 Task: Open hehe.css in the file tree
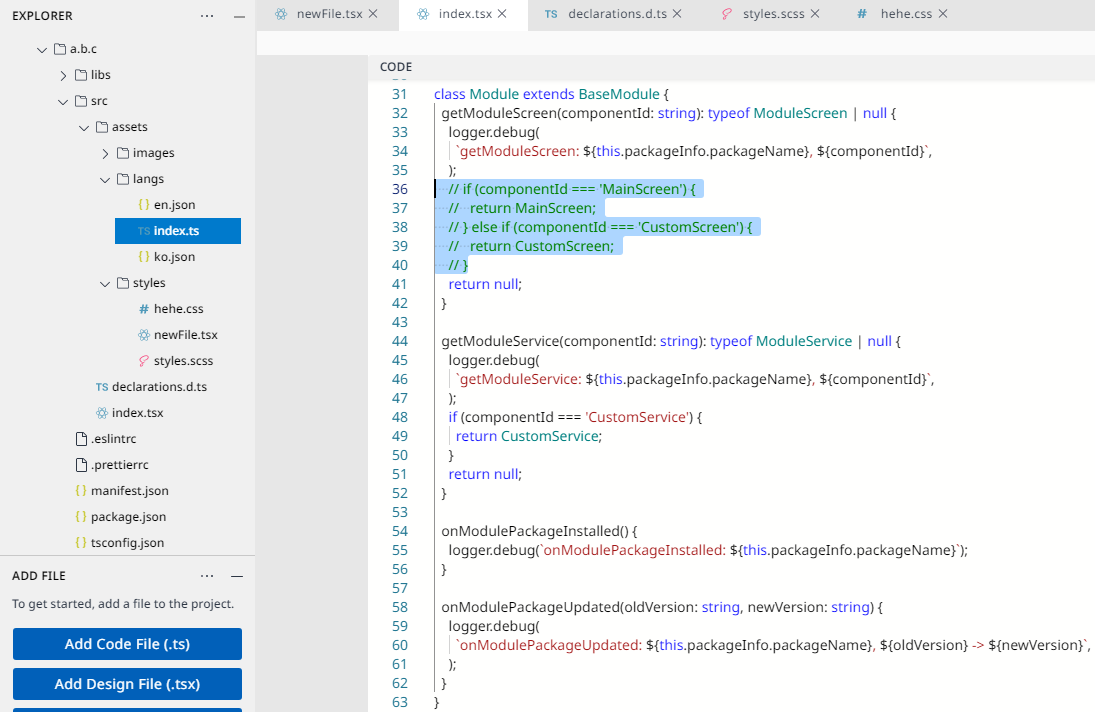179,309
